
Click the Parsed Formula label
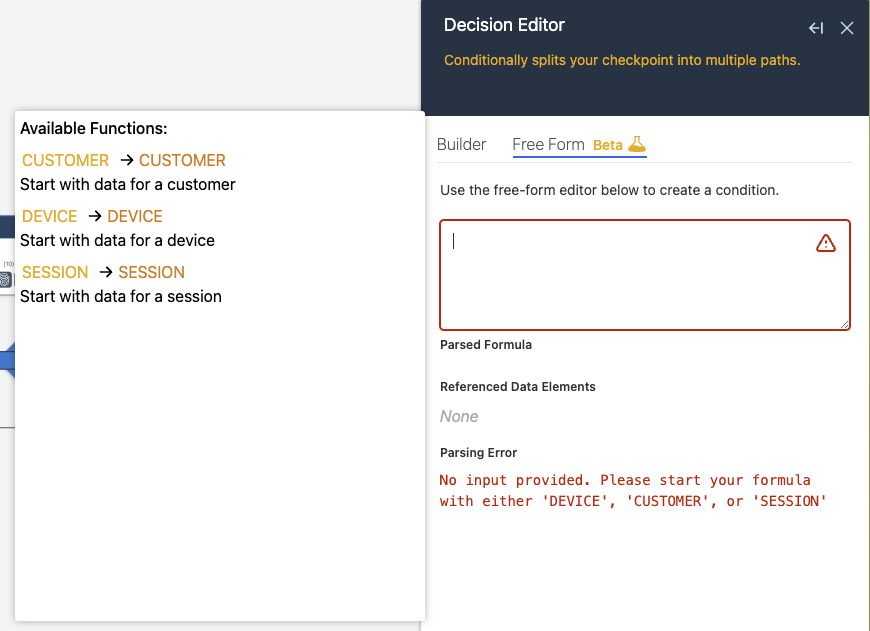485,345
